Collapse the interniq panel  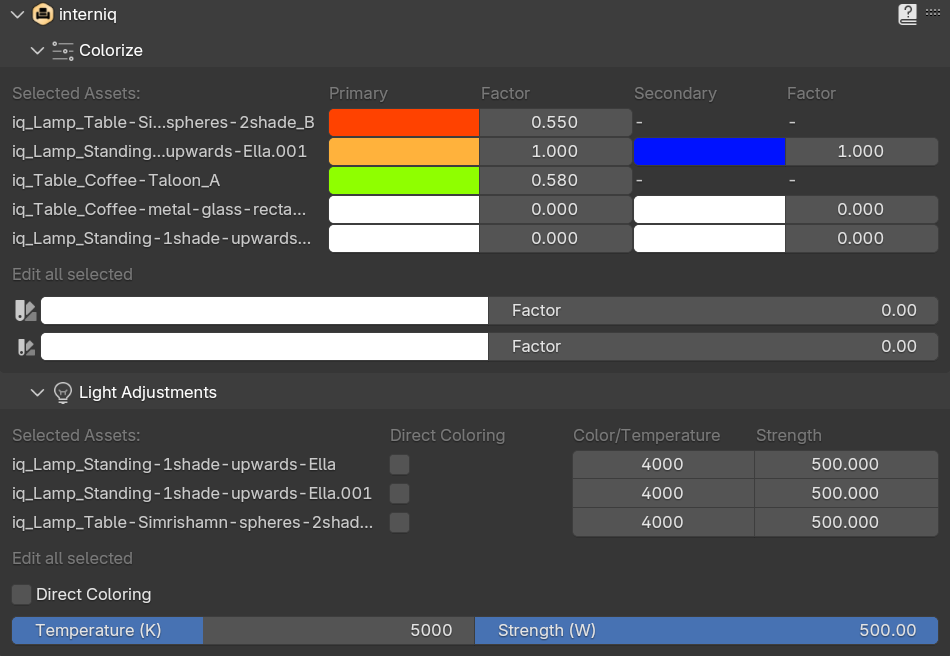(16, 14)
